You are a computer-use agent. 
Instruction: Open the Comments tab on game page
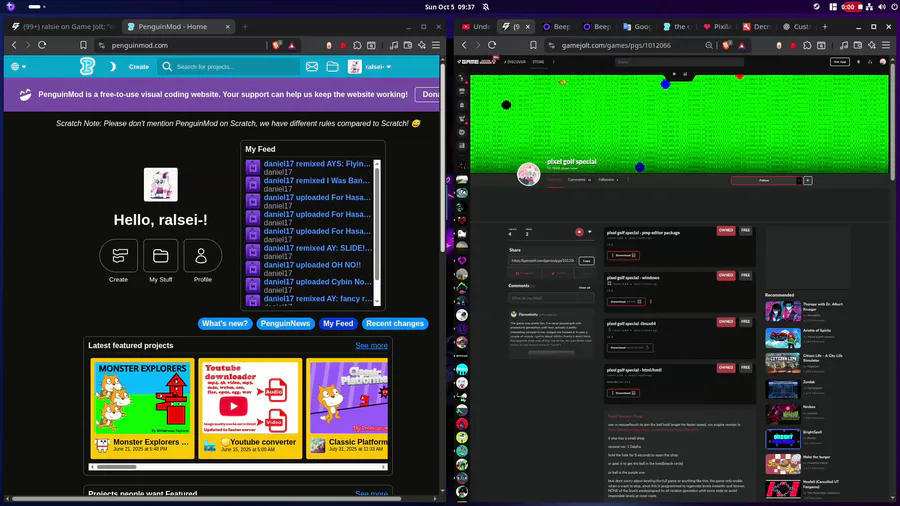click(x=579, y=180)
